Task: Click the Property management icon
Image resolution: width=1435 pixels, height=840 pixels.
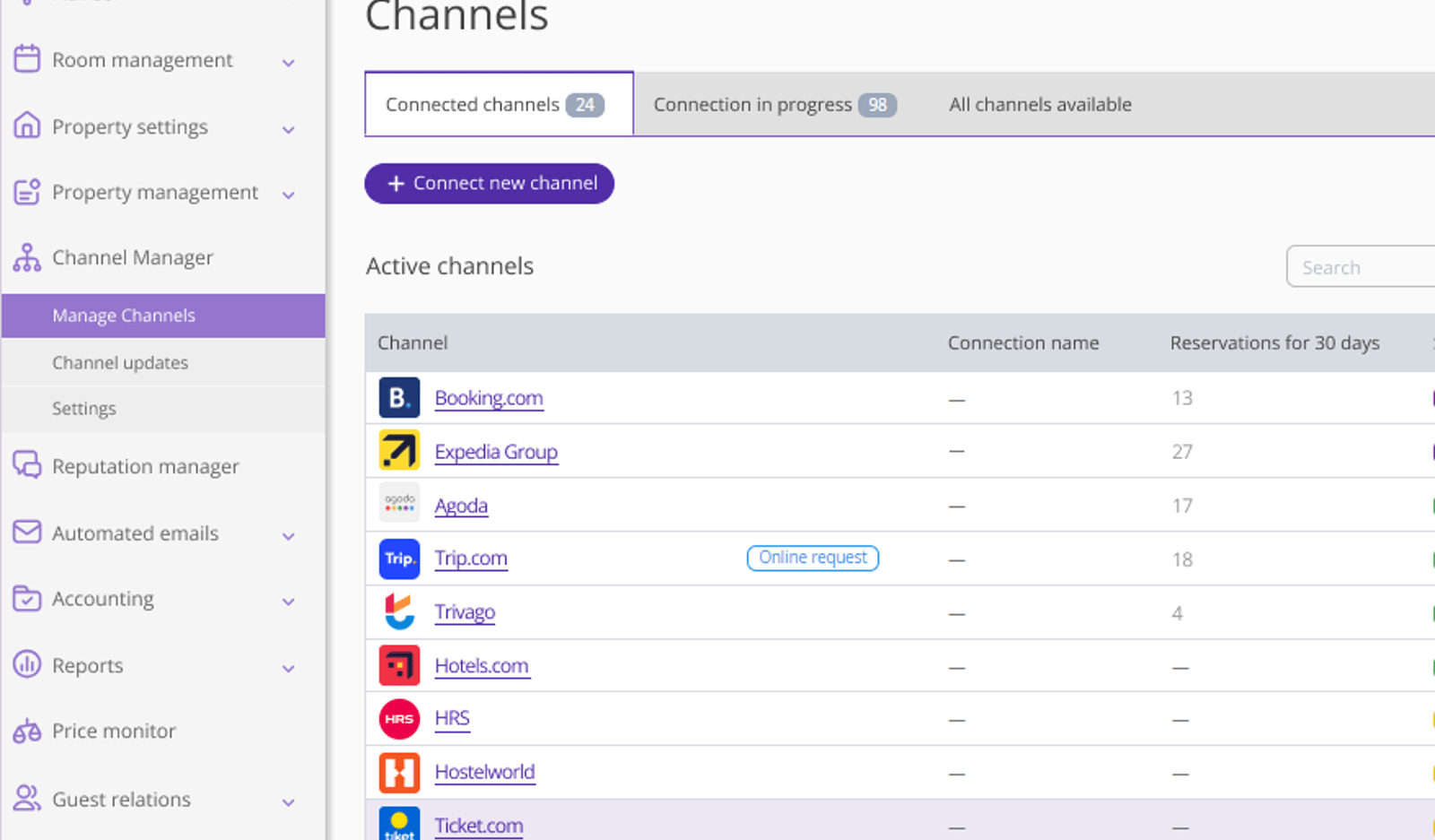Action: click(x=27, y=192)
